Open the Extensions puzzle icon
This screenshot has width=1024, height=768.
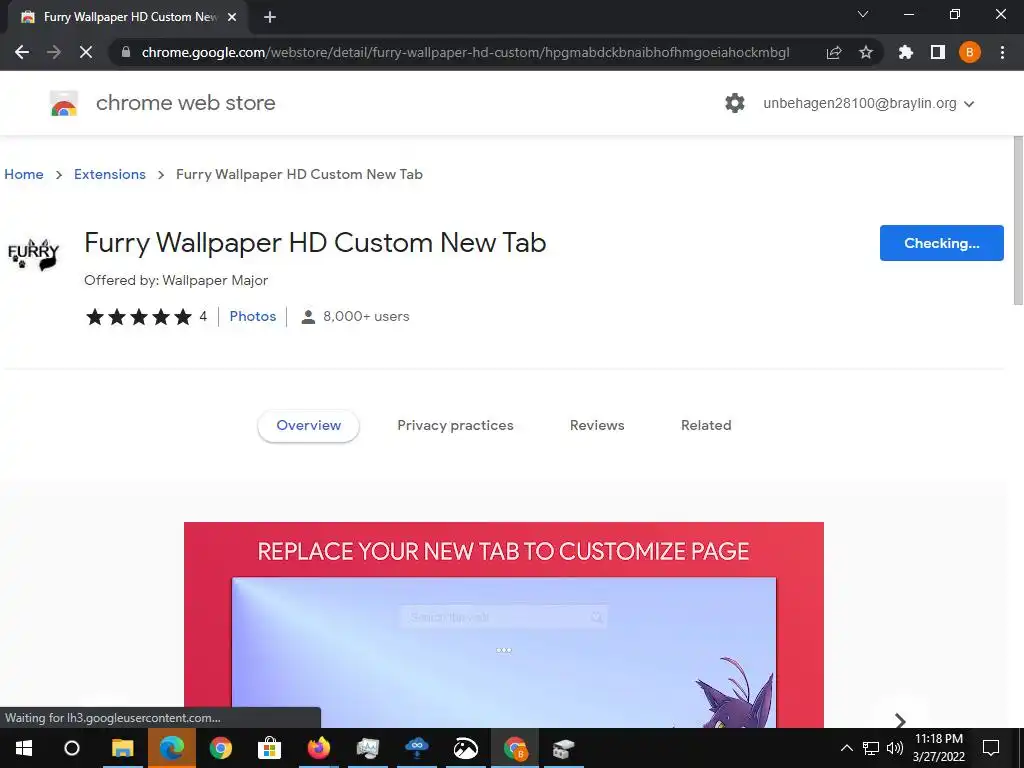pyautogui.click(x=905, y=52)
